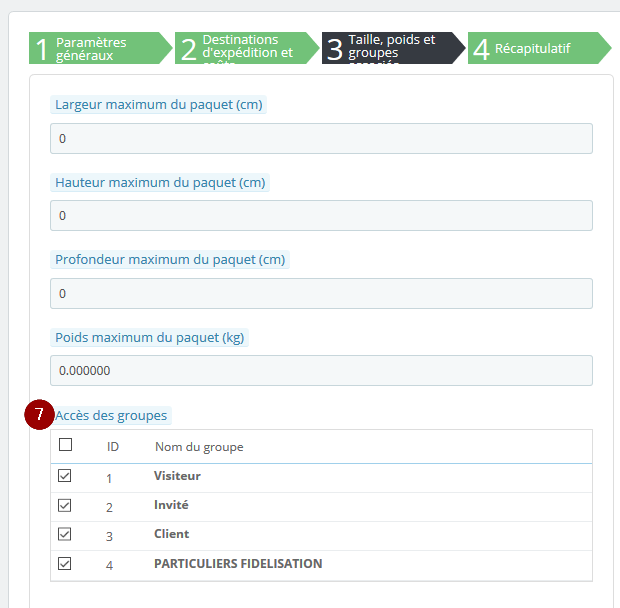
Task: Uncheck the Visiteur group checkbox
Action: (64, 476)
